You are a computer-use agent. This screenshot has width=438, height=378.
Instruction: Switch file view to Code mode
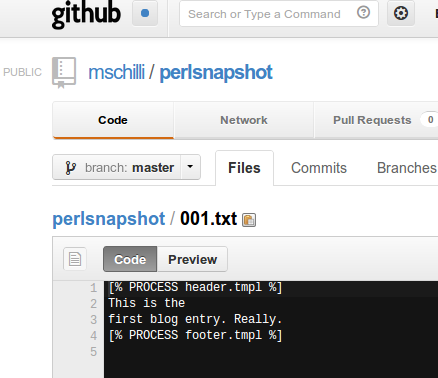tap(130, 259)
